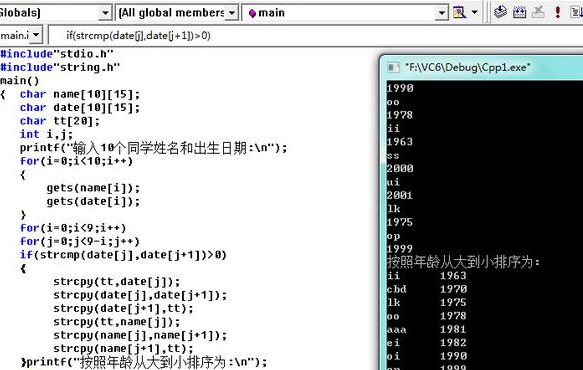
Task: Click console output row oo 1978
Action: (426, 316)
